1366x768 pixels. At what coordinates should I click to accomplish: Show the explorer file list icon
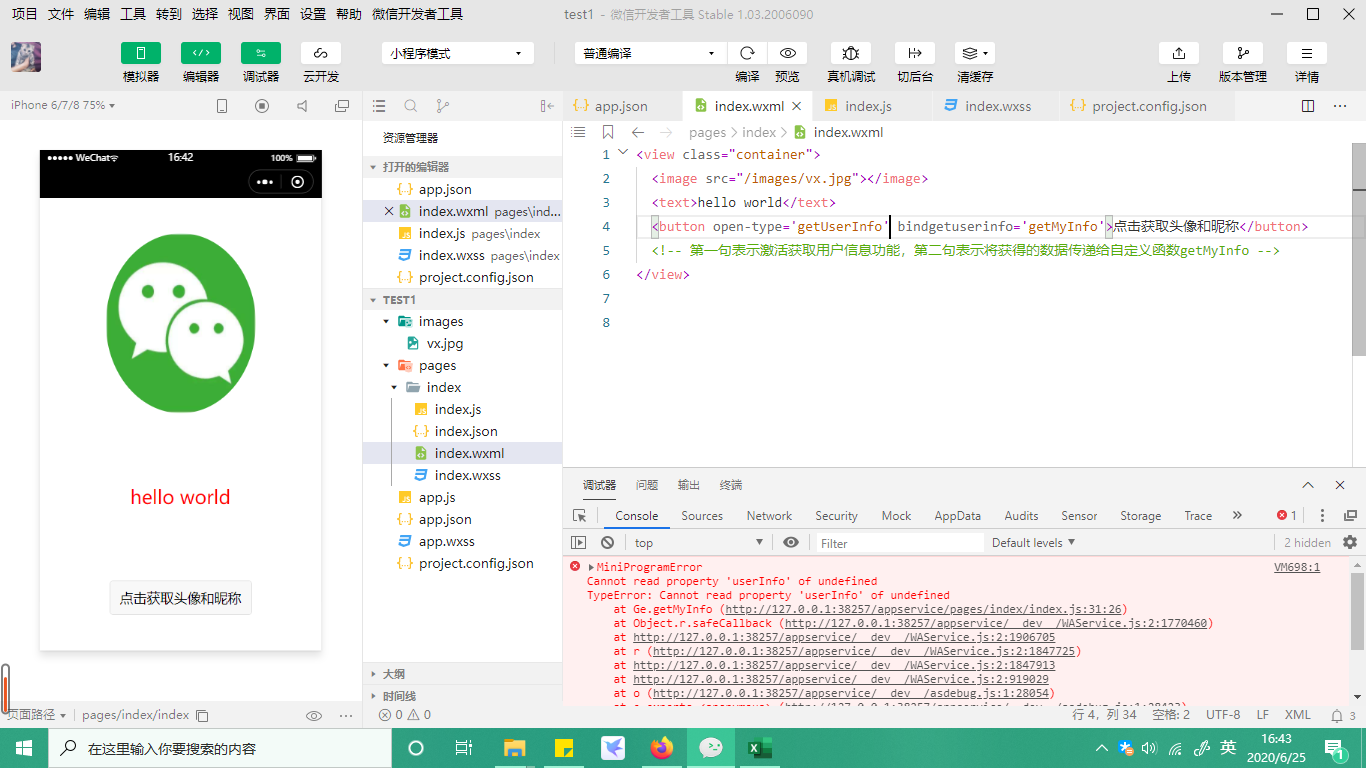[x=379, y=106]
